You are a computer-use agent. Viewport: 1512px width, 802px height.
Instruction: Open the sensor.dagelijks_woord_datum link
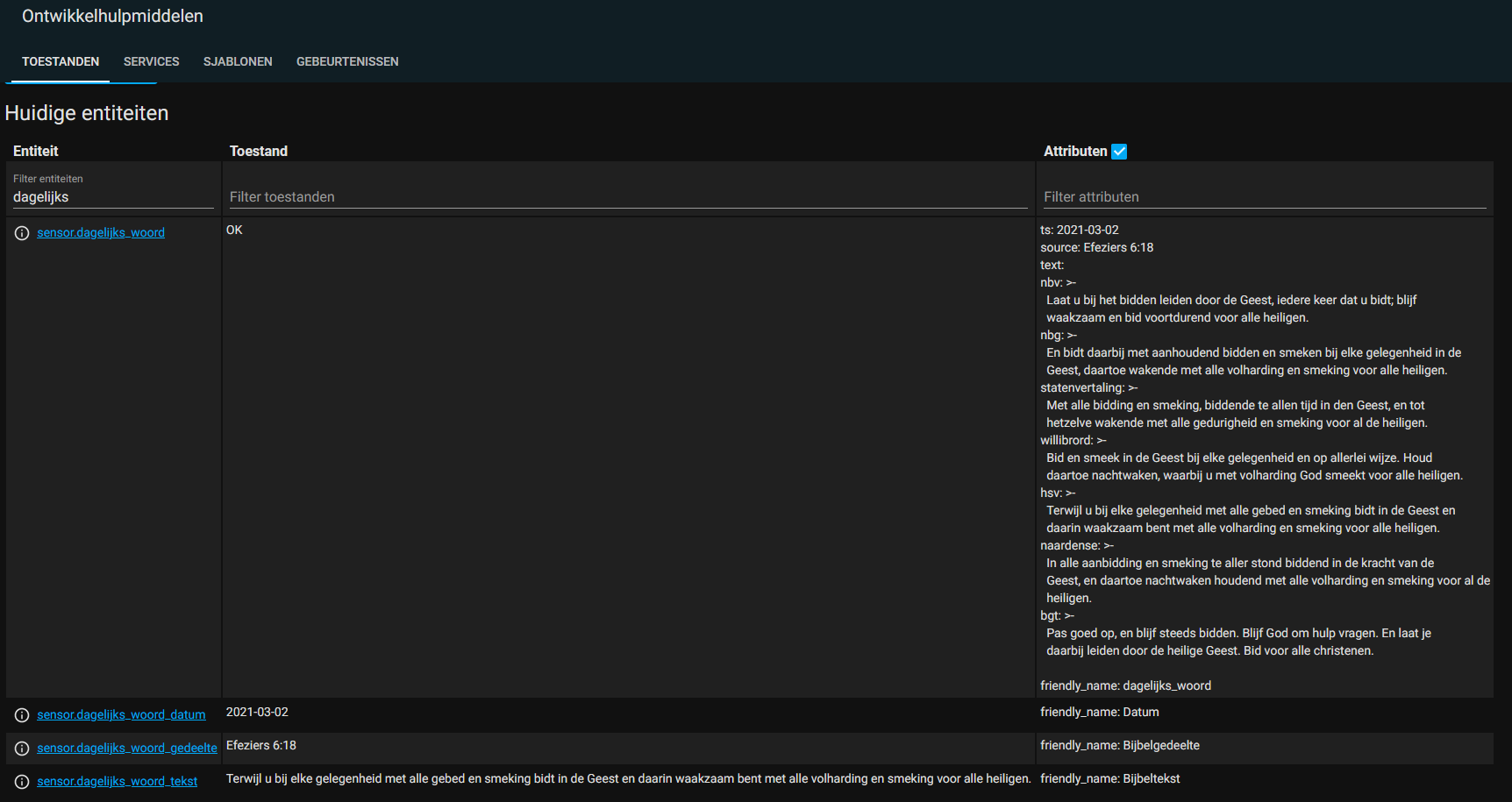121,715
